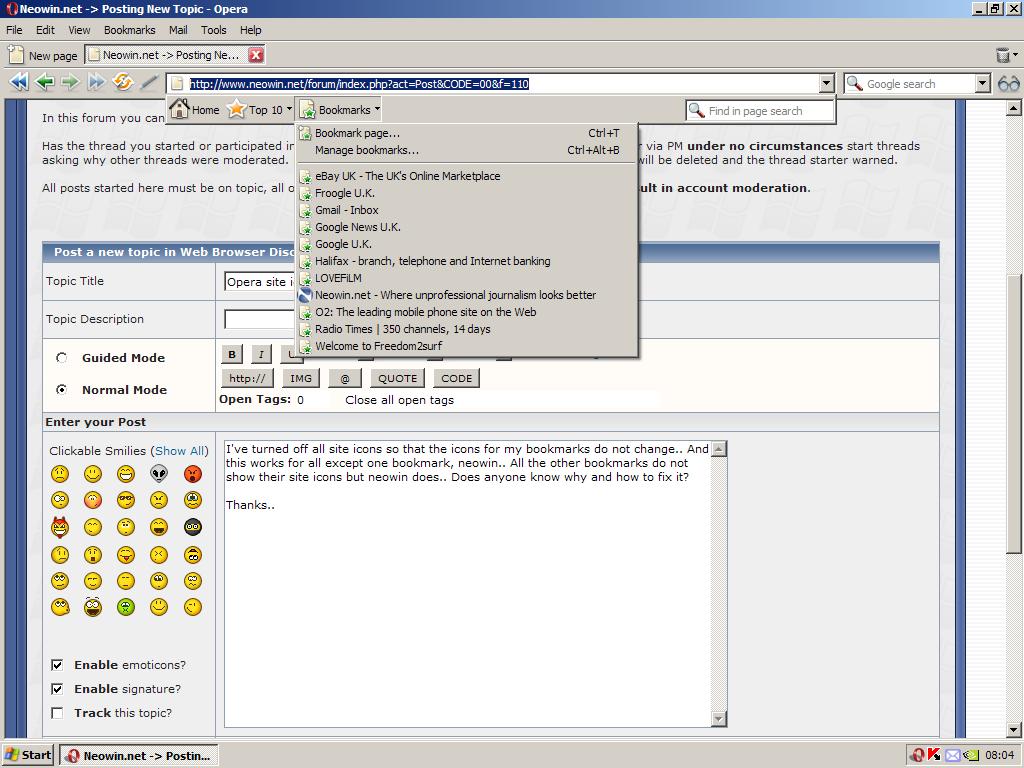Focus the Find in page search field
Image resolution: width=1024 pixels, height=768 pixels.
point(760,111)
